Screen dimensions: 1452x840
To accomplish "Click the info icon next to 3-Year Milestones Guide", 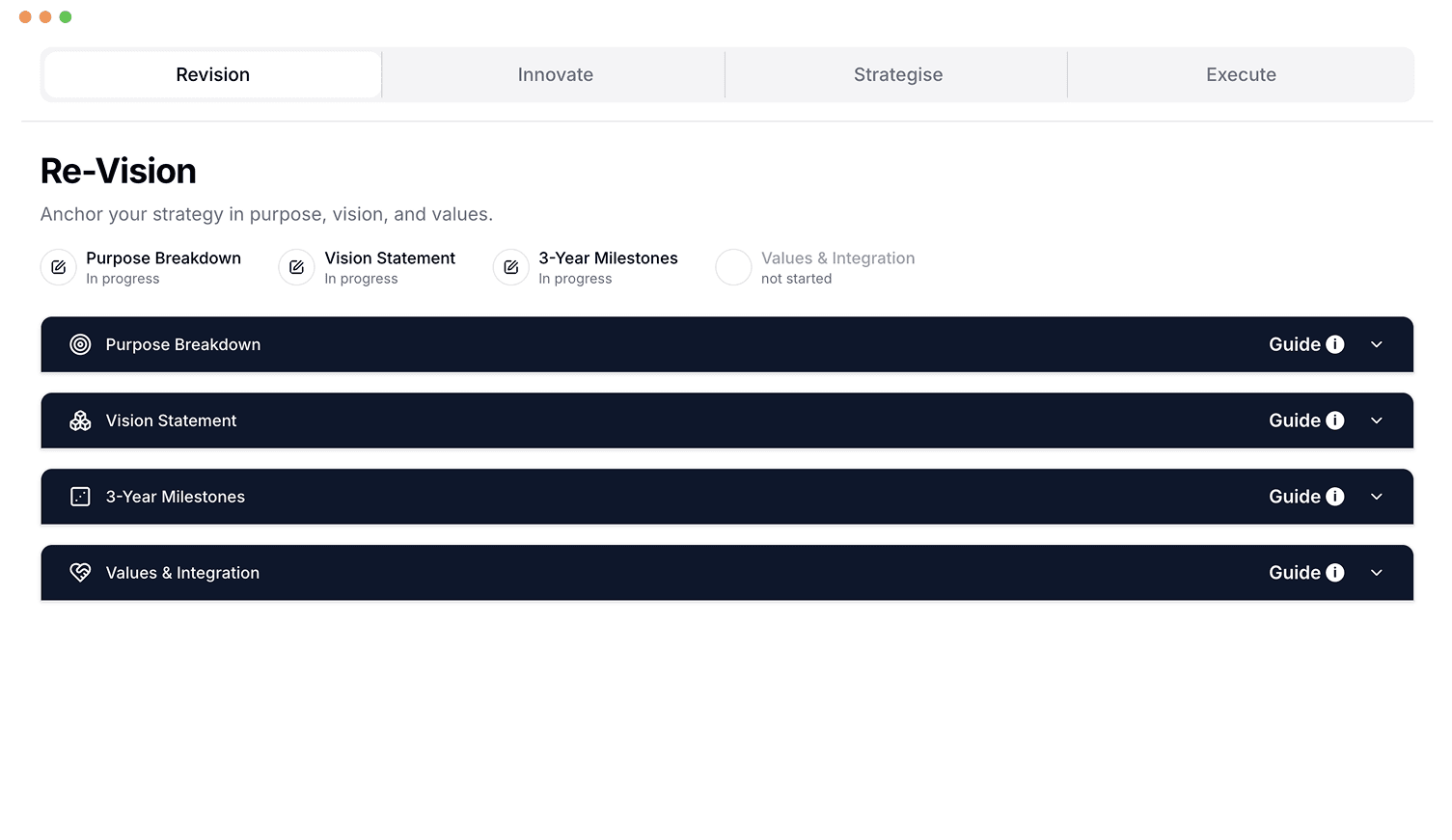I will coord(1335,496).
